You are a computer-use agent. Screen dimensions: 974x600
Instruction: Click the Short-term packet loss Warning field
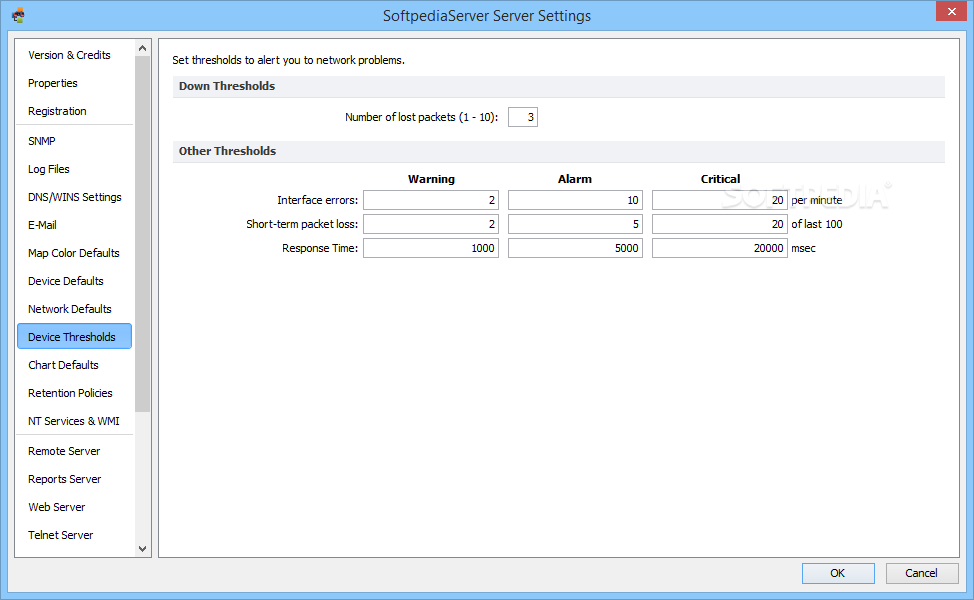[430, 224]
